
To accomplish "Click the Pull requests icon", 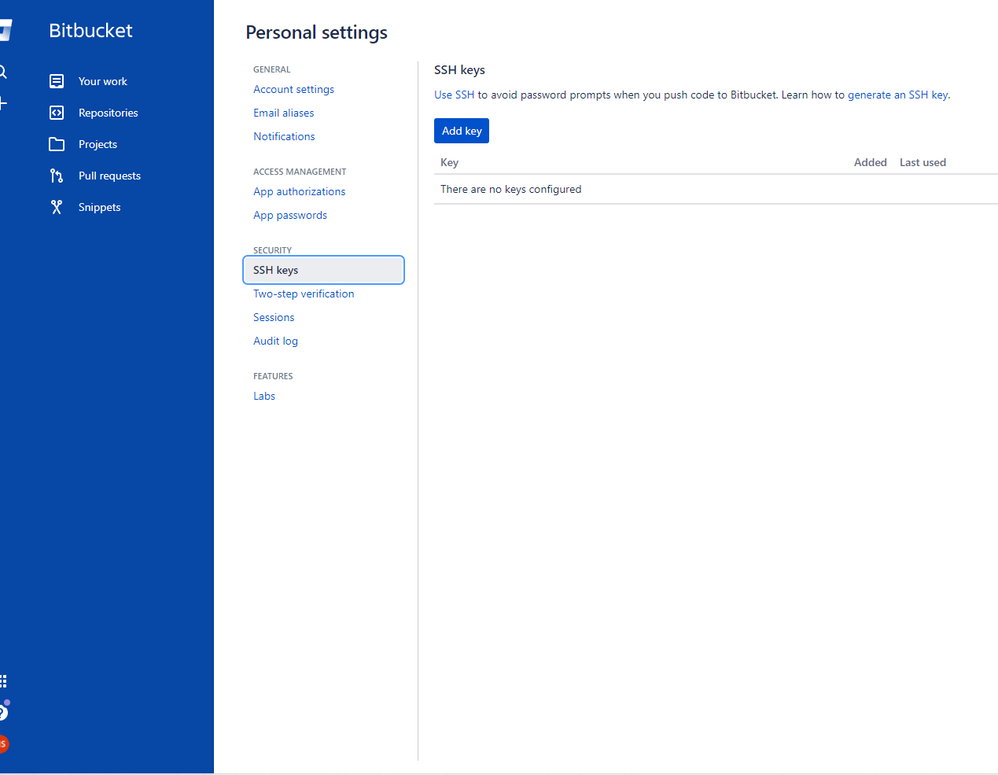I will tap(57, 176).
